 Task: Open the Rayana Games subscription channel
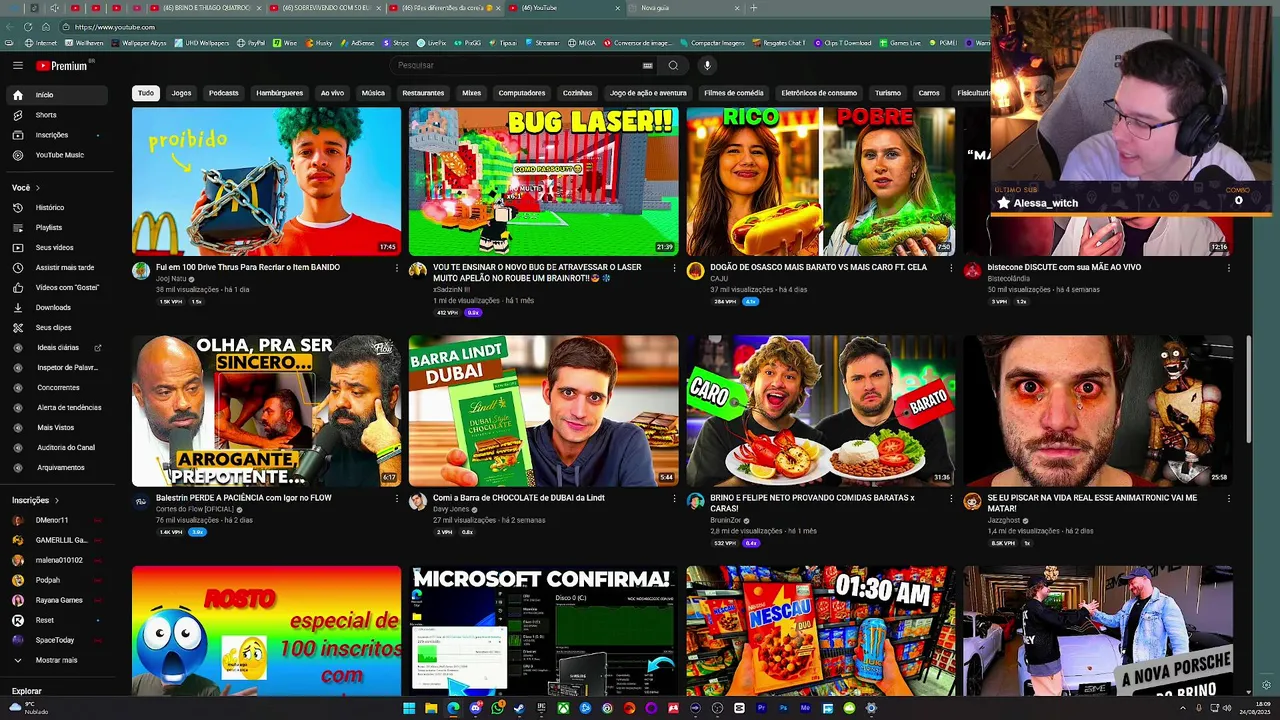tap(56, 600)
